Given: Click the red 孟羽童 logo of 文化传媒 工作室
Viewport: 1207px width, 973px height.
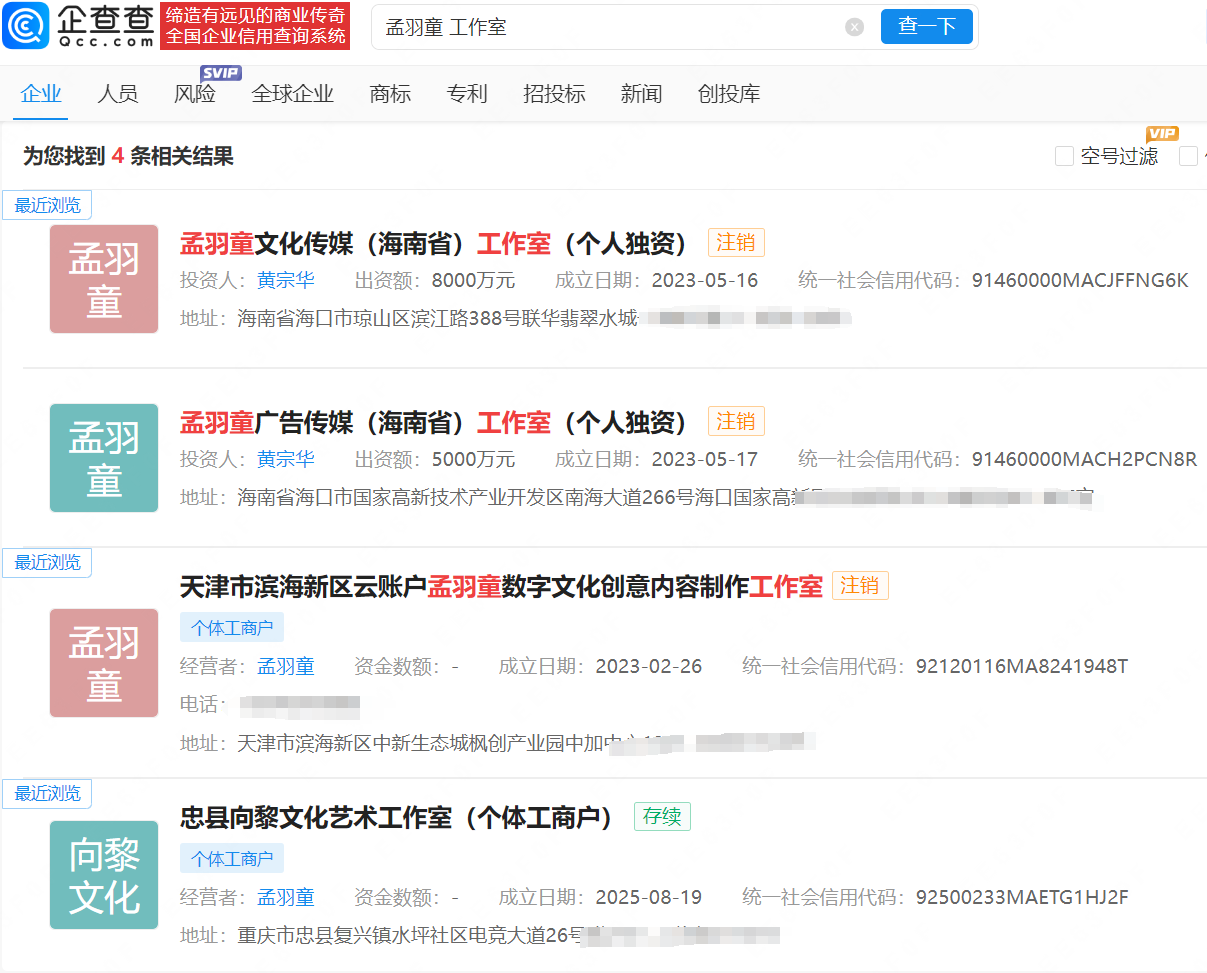Looking at the screenshot, I should pyautogui.click(x=104, y=279).
